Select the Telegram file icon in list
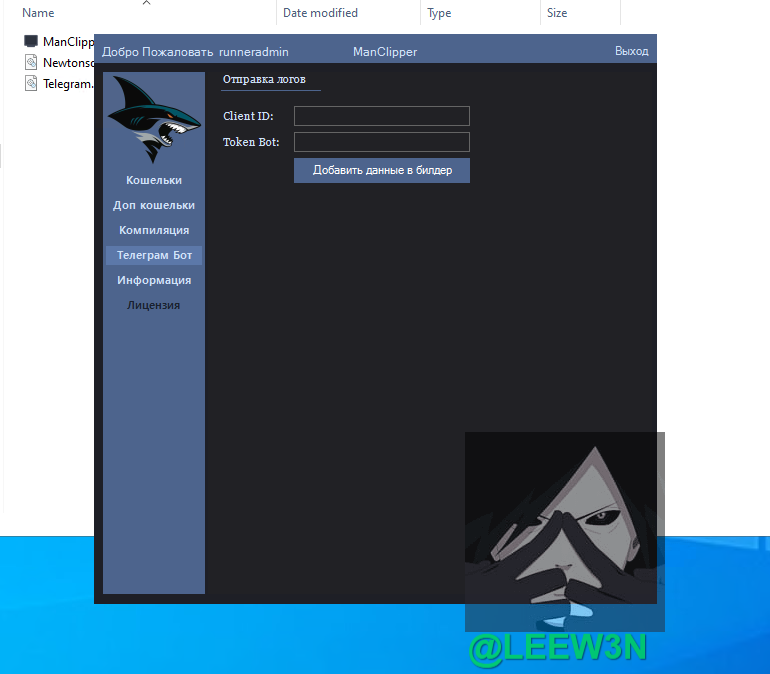 [31, 84]
